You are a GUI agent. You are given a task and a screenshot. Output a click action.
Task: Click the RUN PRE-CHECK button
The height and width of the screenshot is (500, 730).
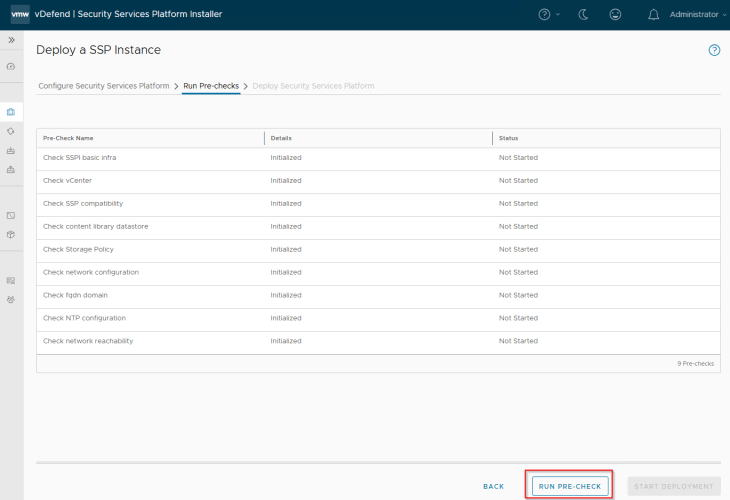569,486
